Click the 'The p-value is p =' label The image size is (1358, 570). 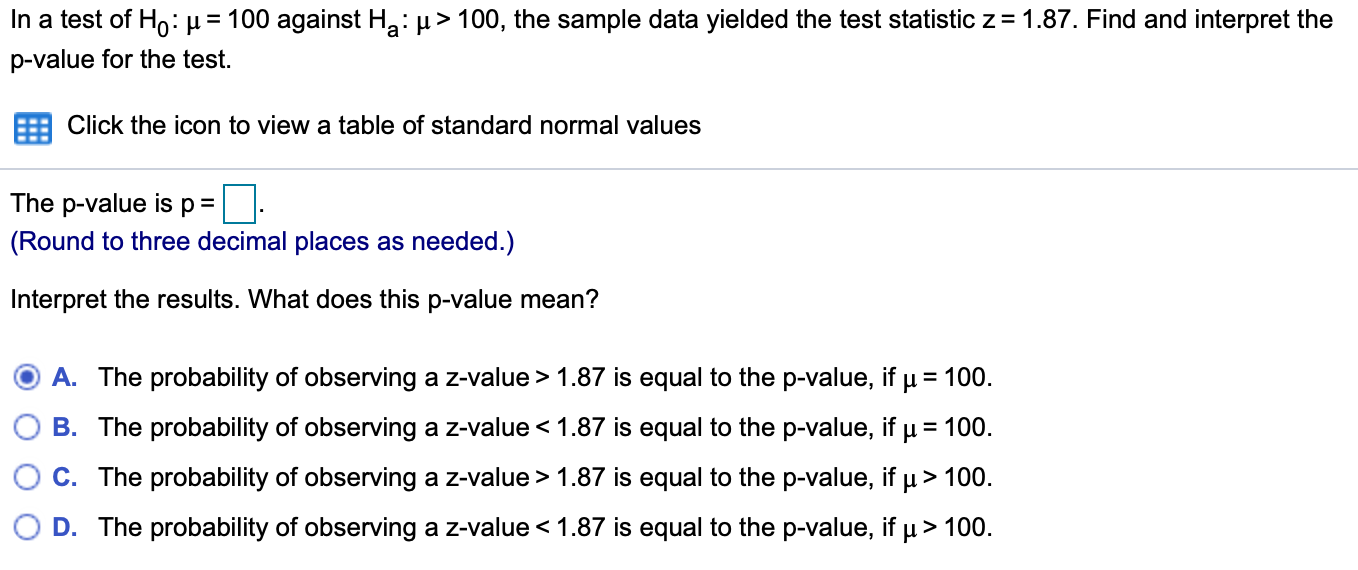pyautogui.click(x=113, y=204)
